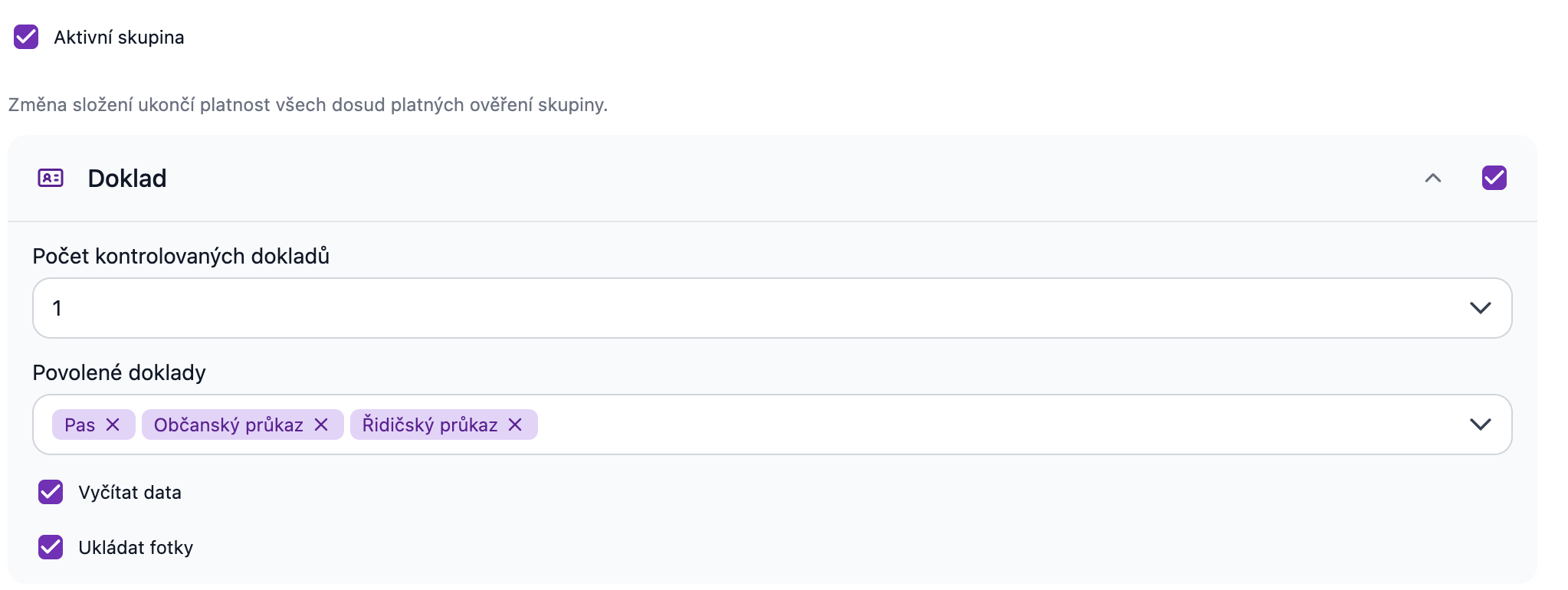Viewport: 1568px width, 590px height.
Task: Click the Aktivní skupina label text
Action: pyautogui.click(x=119, y=38)
